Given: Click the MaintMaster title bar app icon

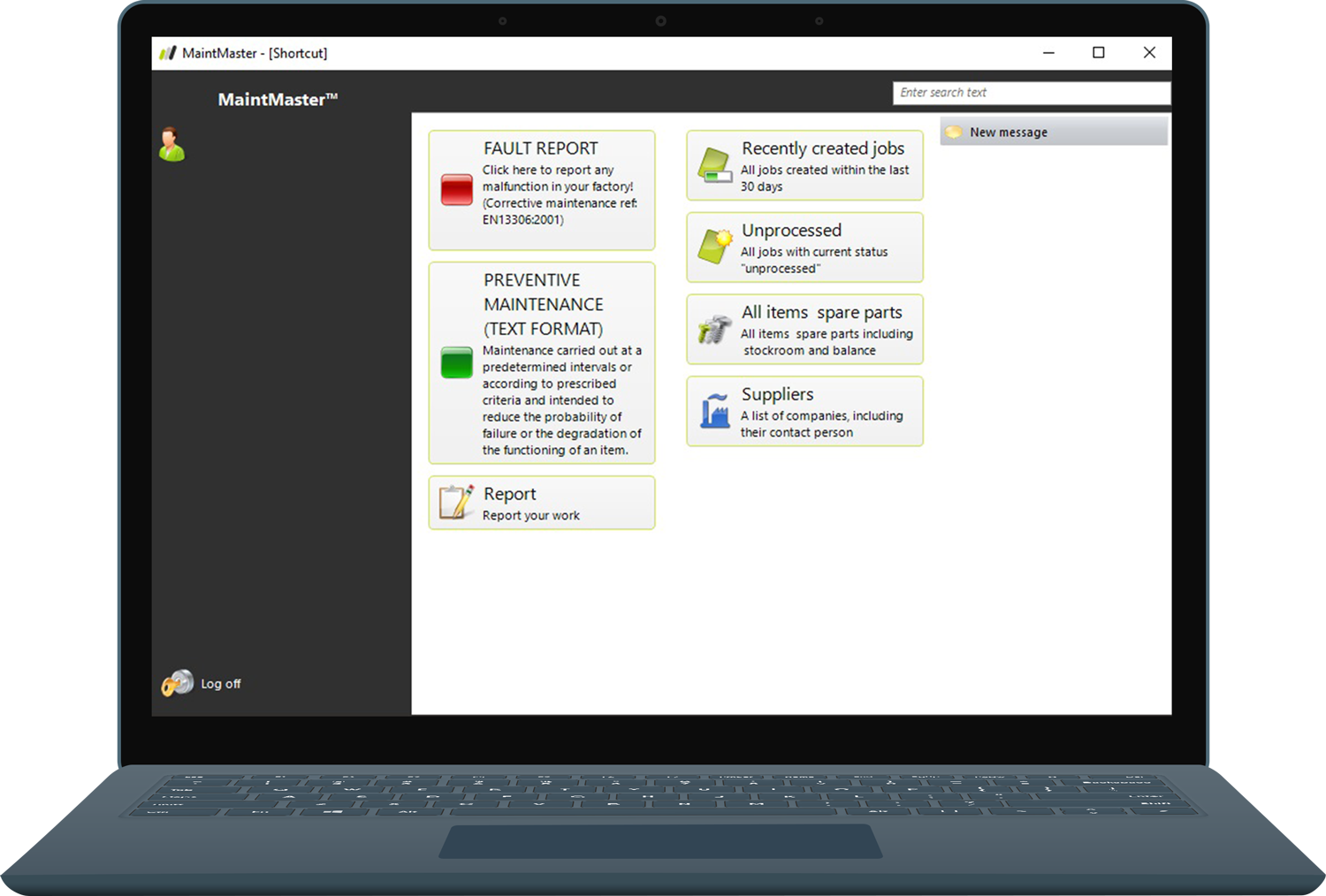Looking at the screenshot, I should pos(168,53).
